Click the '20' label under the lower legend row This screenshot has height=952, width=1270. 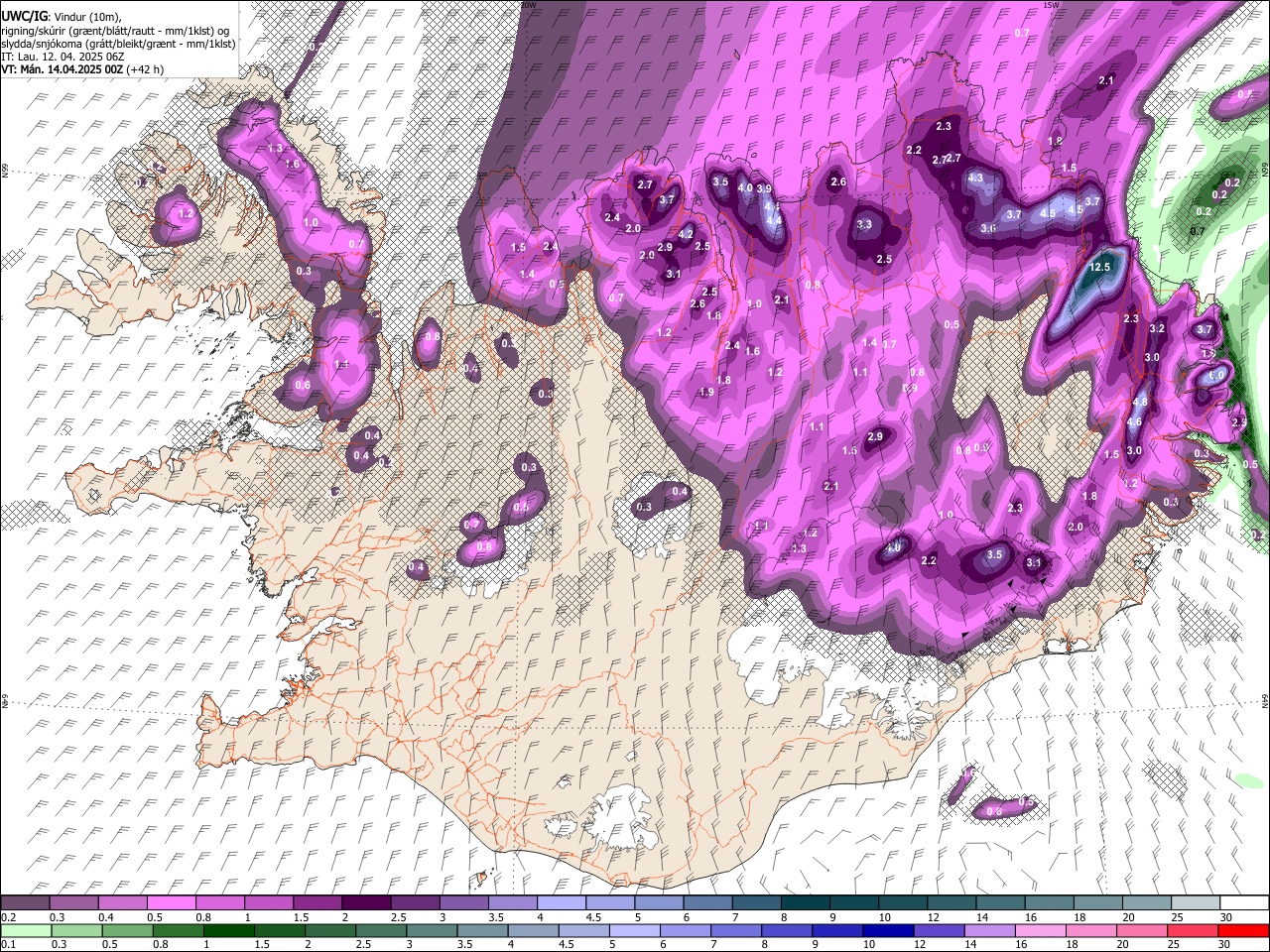point(1124,945)
